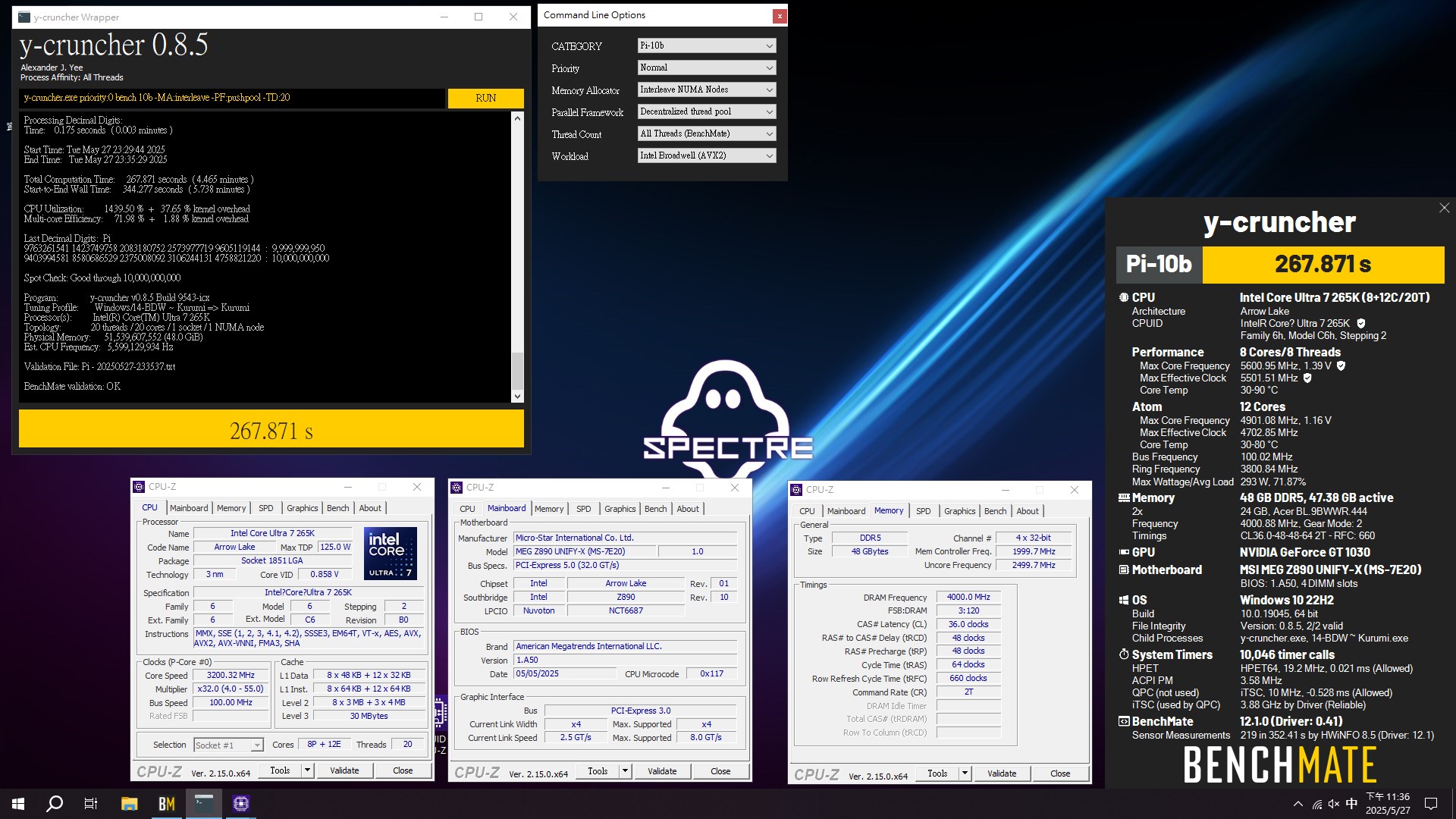Open About tab in left CPU-Z window

[370, 508]
